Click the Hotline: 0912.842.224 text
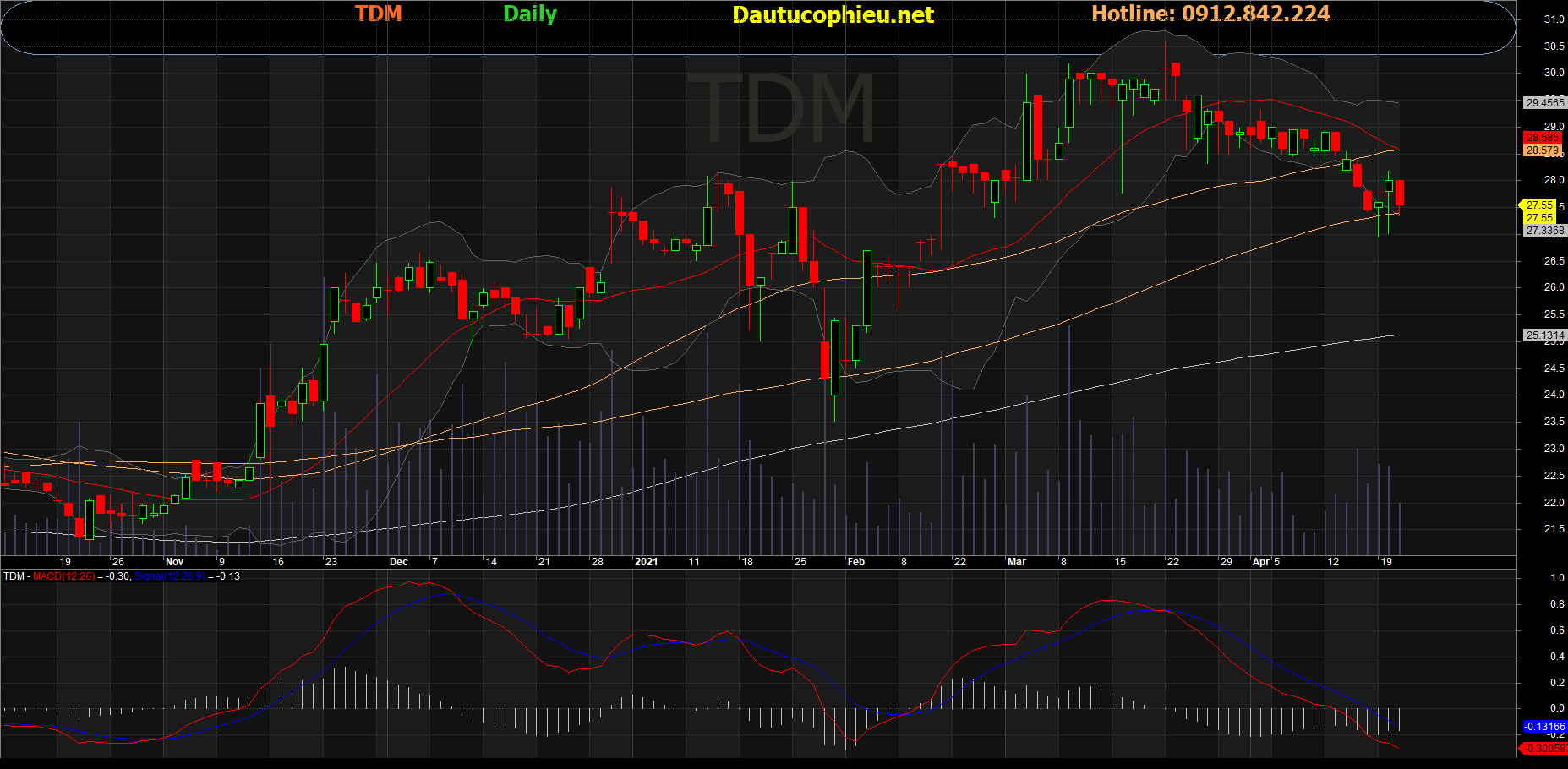The image size is (1568, 769). tap(1210, 14)
